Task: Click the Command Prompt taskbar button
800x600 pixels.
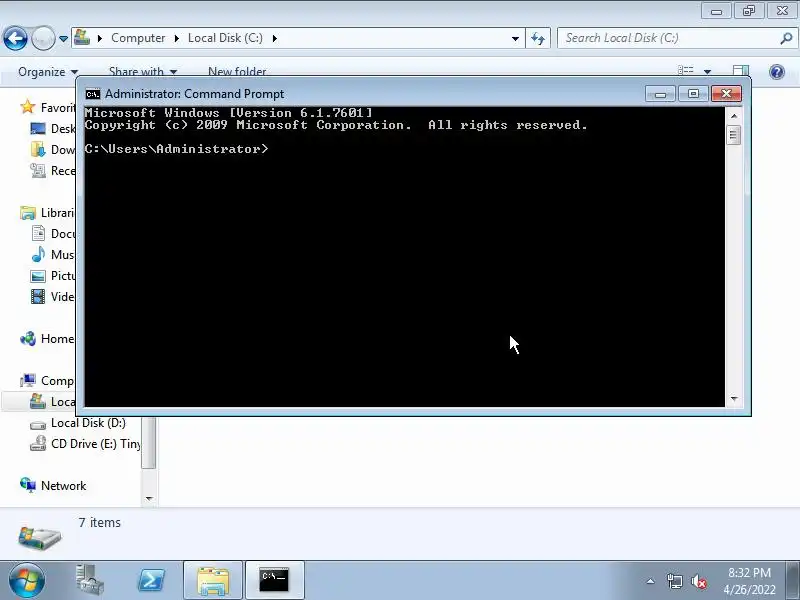Action: click(x=274, y=580)
